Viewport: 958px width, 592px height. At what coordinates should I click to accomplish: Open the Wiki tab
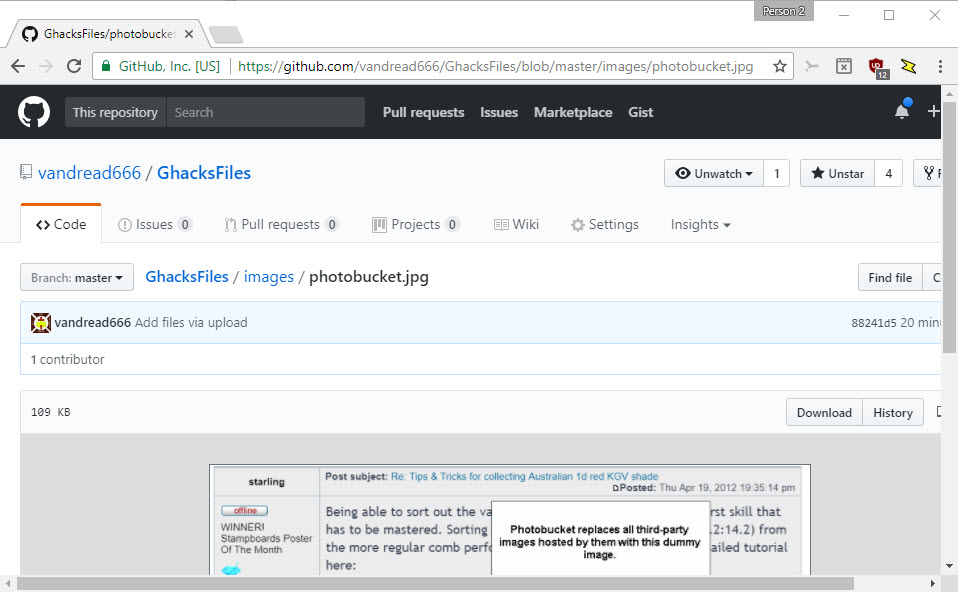point(516,225)
